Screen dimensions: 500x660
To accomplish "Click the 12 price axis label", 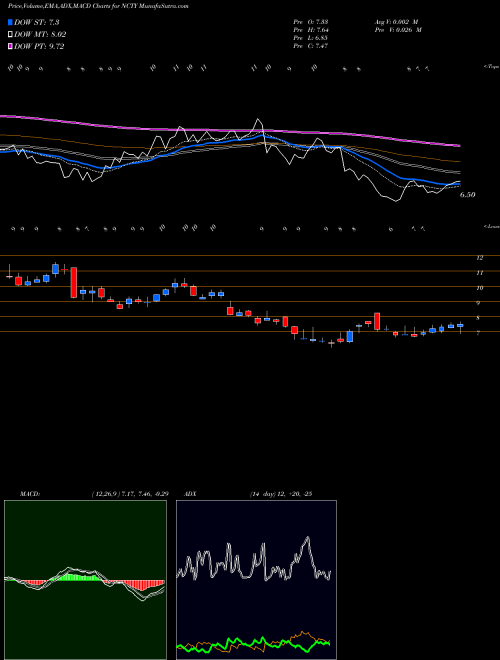I will 480,258.
